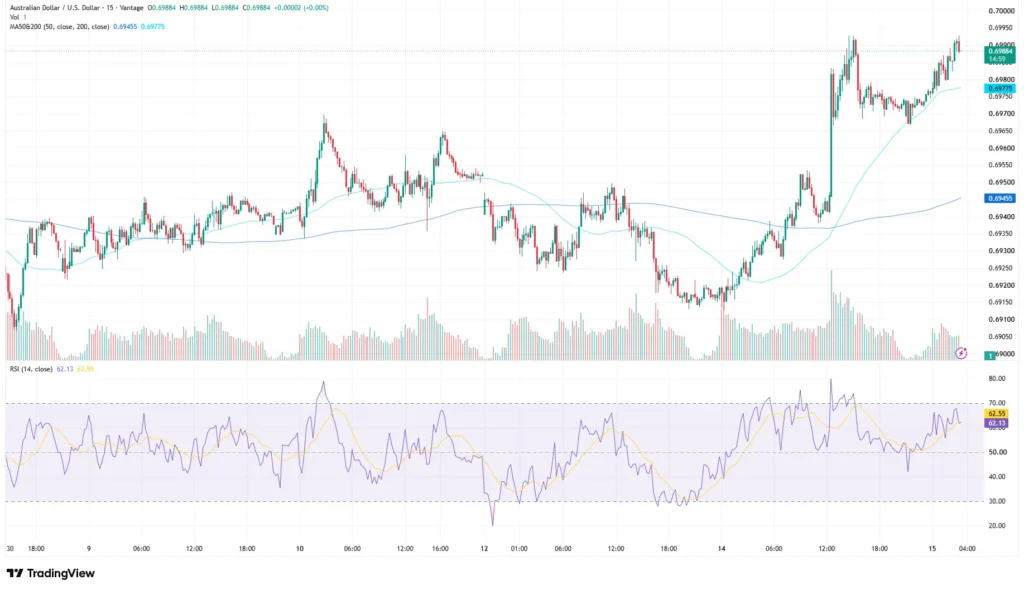Click the date label 10 on time axis
Viewport: 1024px width, 590px height.
coord(300,549)
